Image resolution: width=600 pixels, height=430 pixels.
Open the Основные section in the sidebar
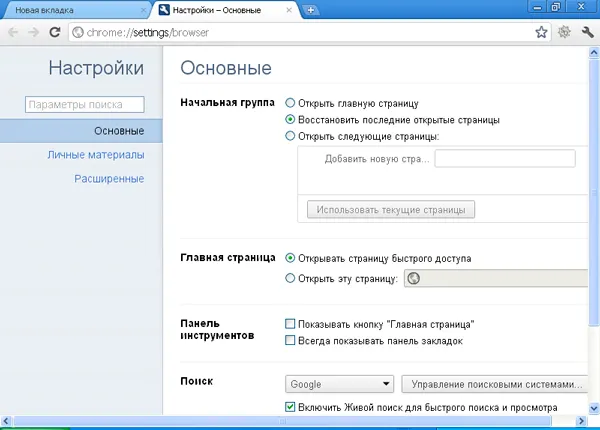(81, 131)
